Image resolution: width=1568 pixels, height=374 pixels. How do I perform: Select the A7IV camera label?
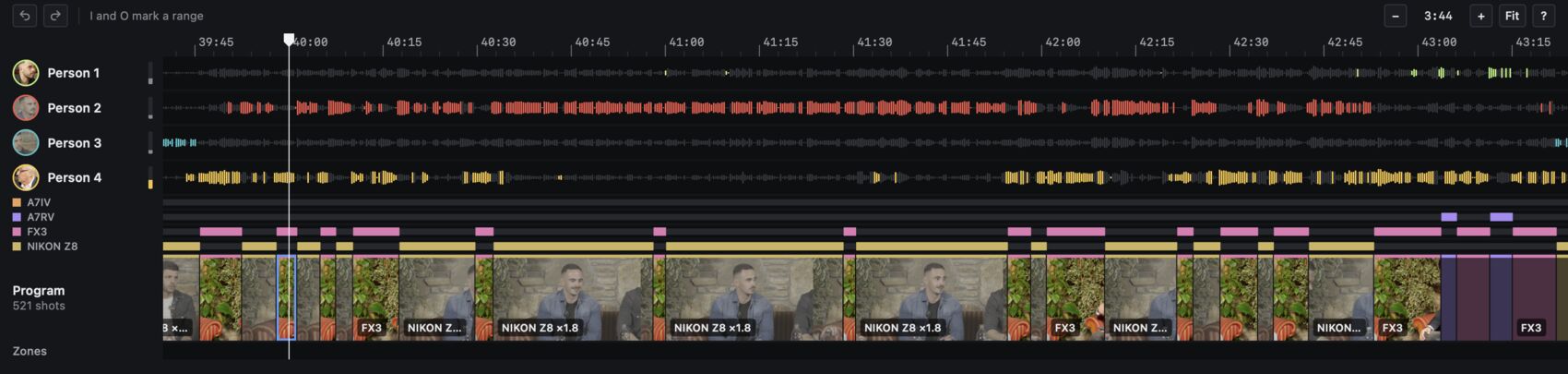point(39,202)
